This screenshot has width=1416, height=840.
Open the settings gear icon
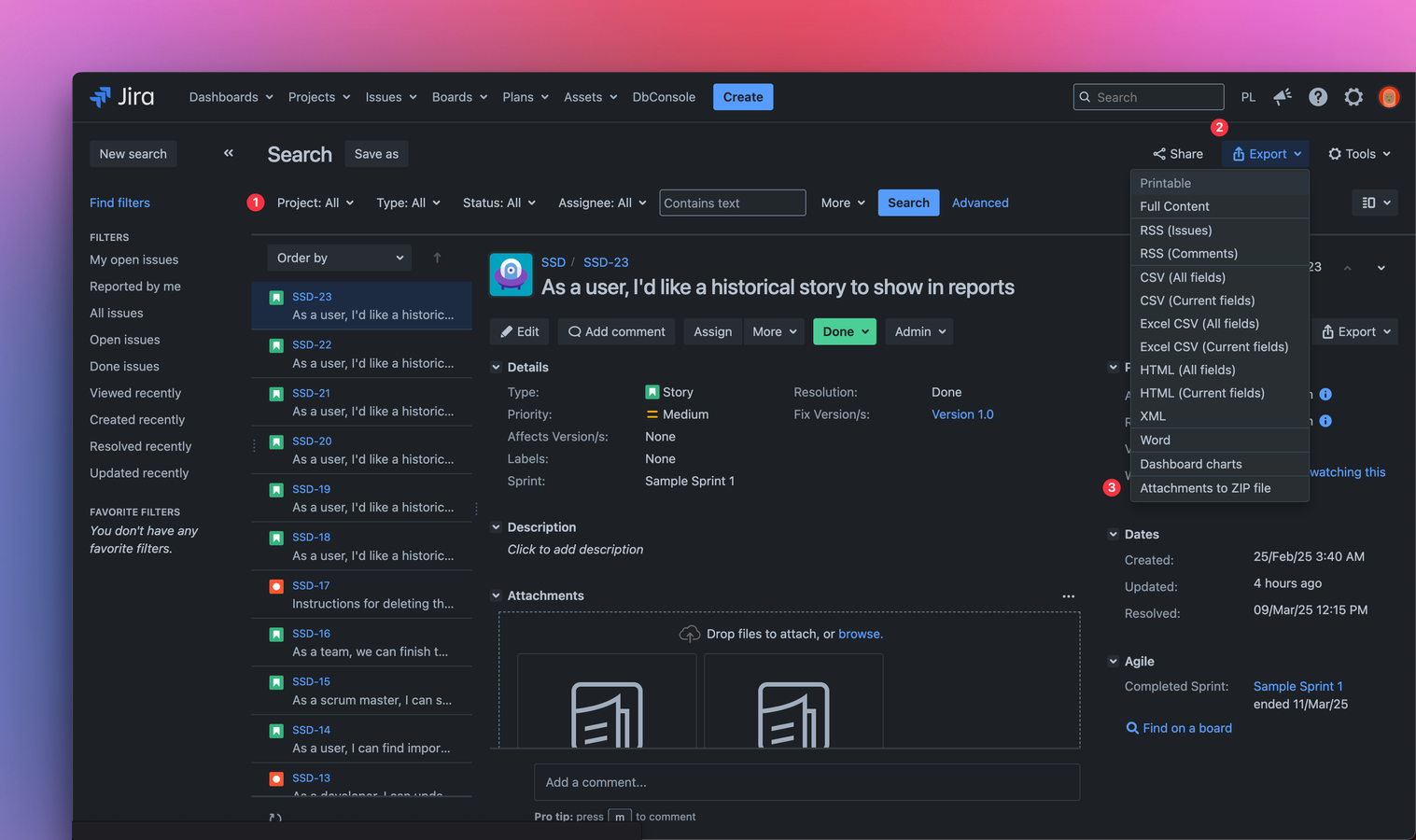click(1353, 97)
